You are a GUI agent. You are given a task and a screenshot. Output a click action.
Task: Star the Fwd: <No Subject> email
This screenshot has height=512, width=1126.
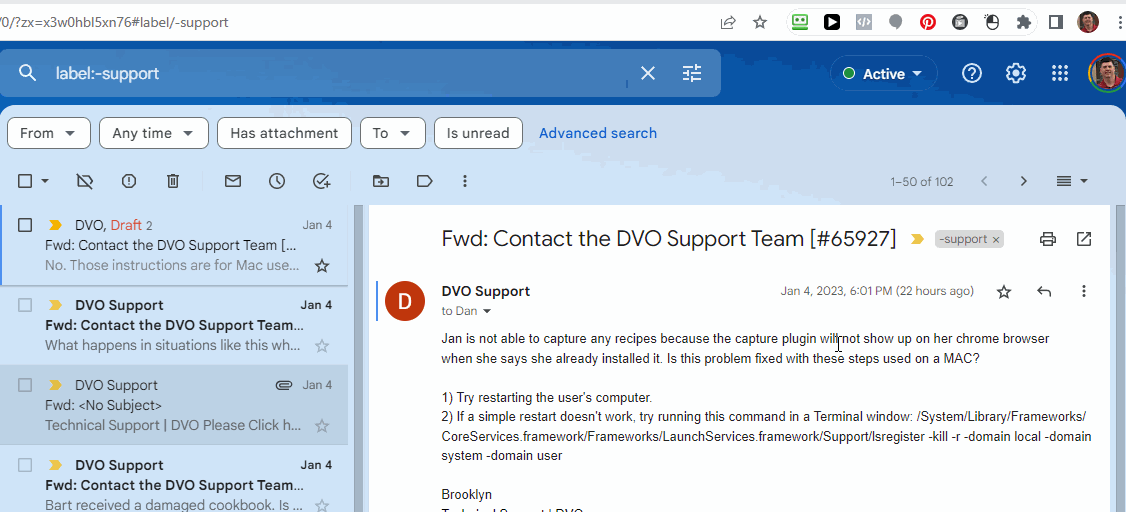[322, 426]
